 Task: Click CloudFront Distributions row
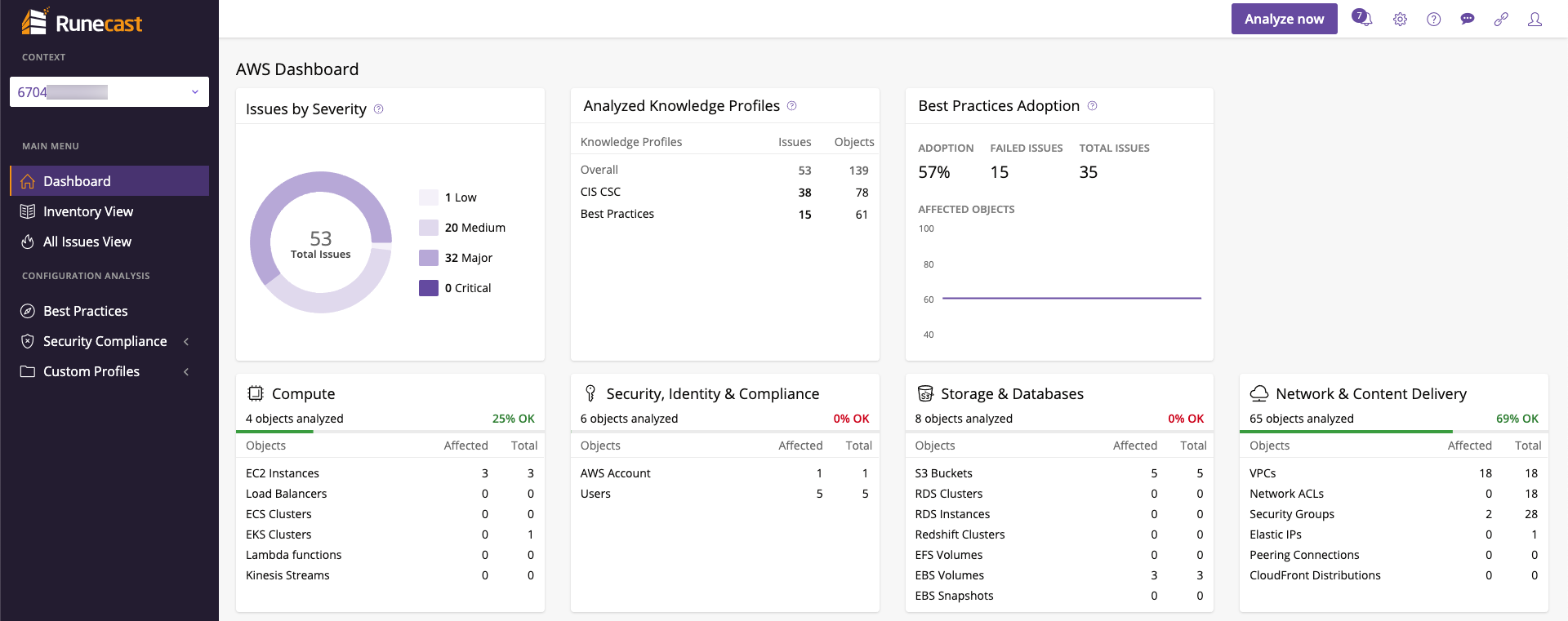tap(1394, 575)
